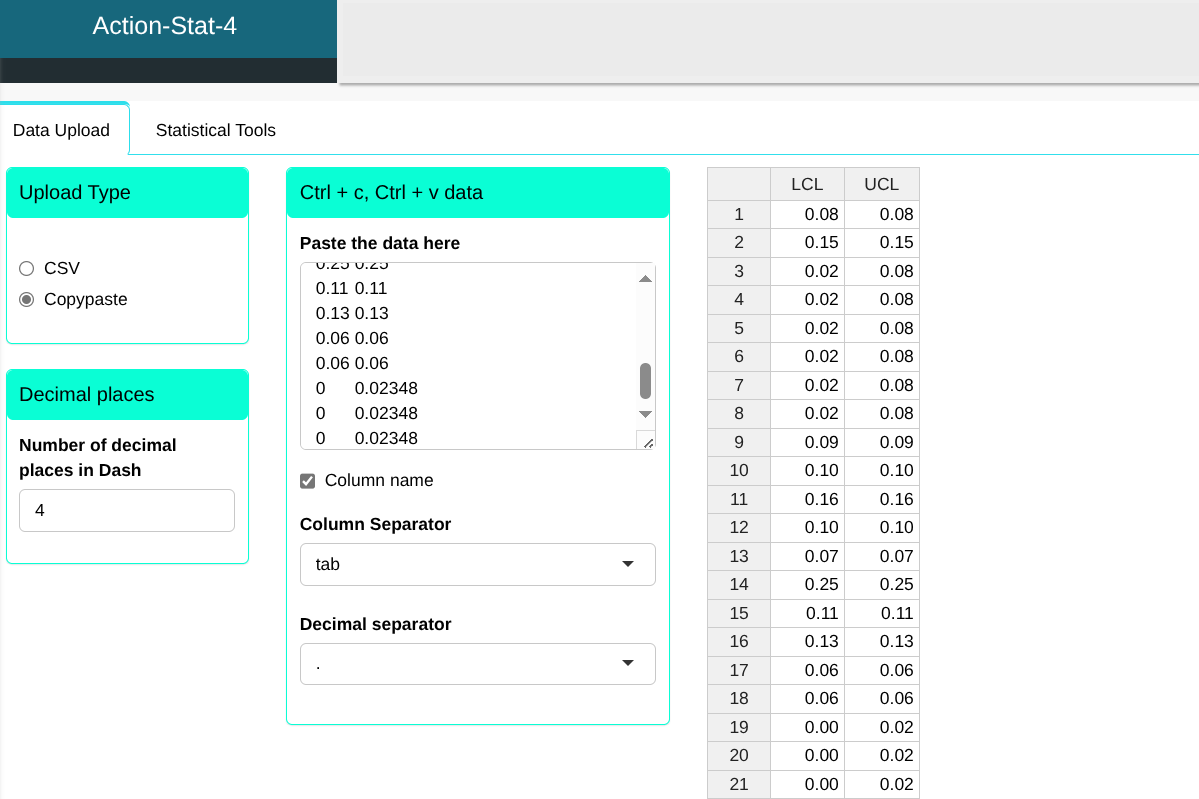This screenshot has height=799, width=1199.
Task: Select row 14 header in the table
Action: (739, 585)
